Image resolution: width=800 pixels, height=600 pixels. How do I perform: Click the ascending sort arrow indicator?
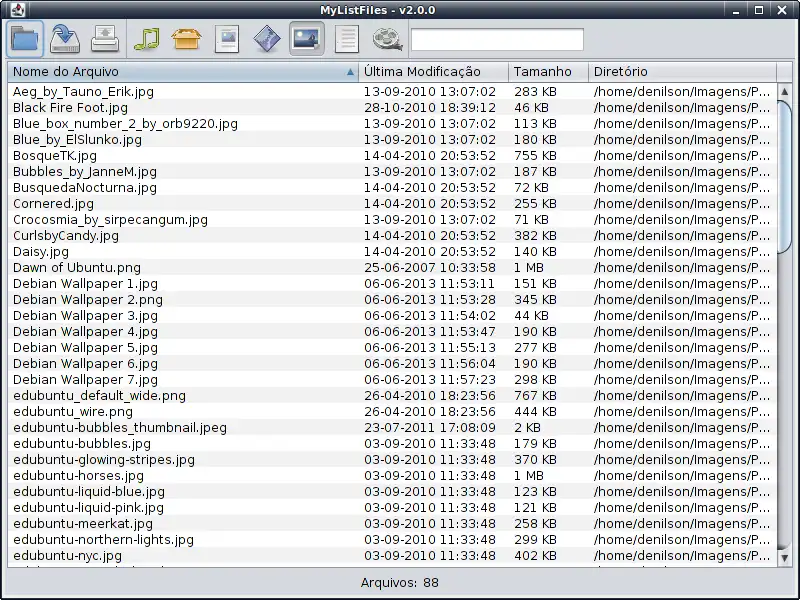[x=350, y=72]
